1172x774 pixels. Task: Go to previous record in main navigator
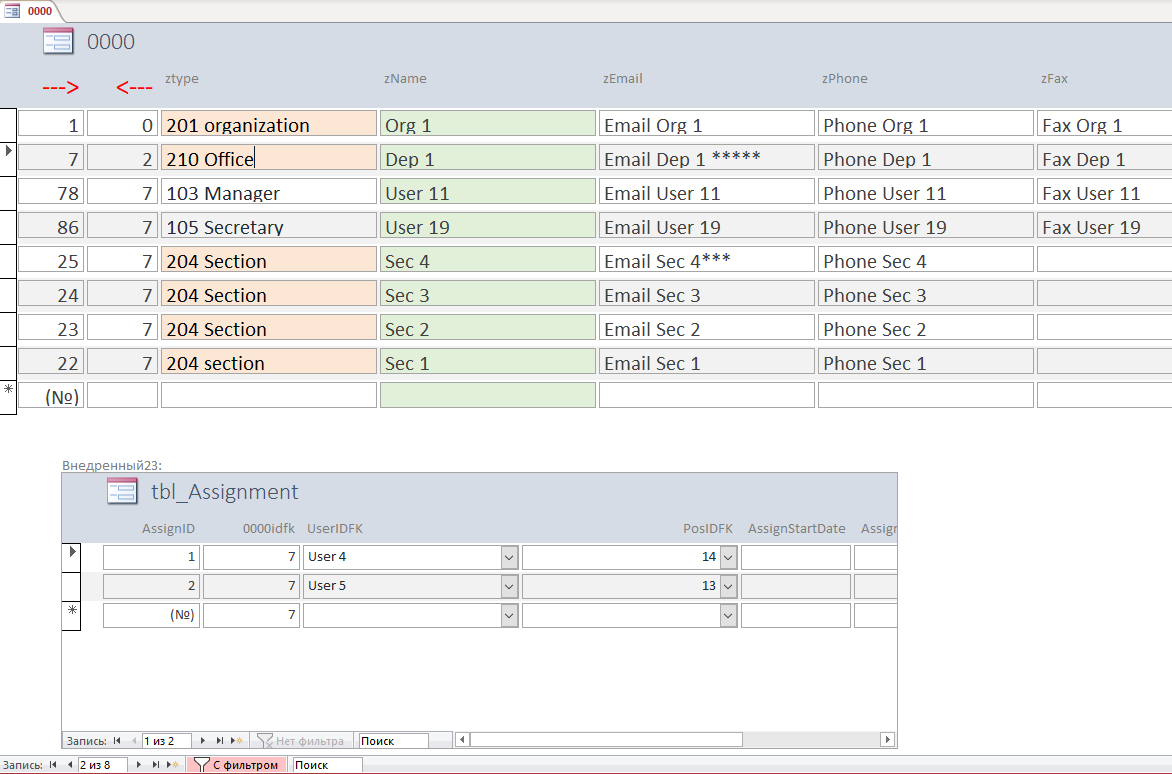69,765
